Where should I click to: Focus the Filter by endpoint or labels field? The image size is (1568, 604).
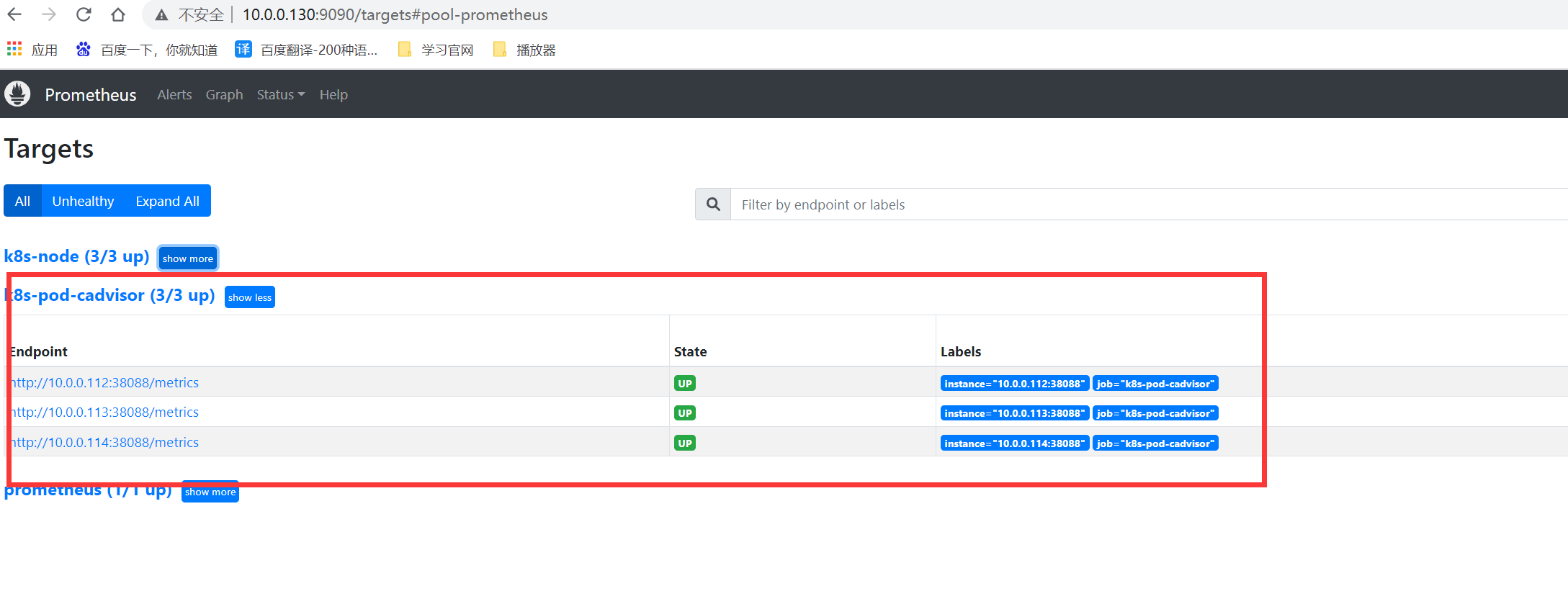tap(1149, 204)
